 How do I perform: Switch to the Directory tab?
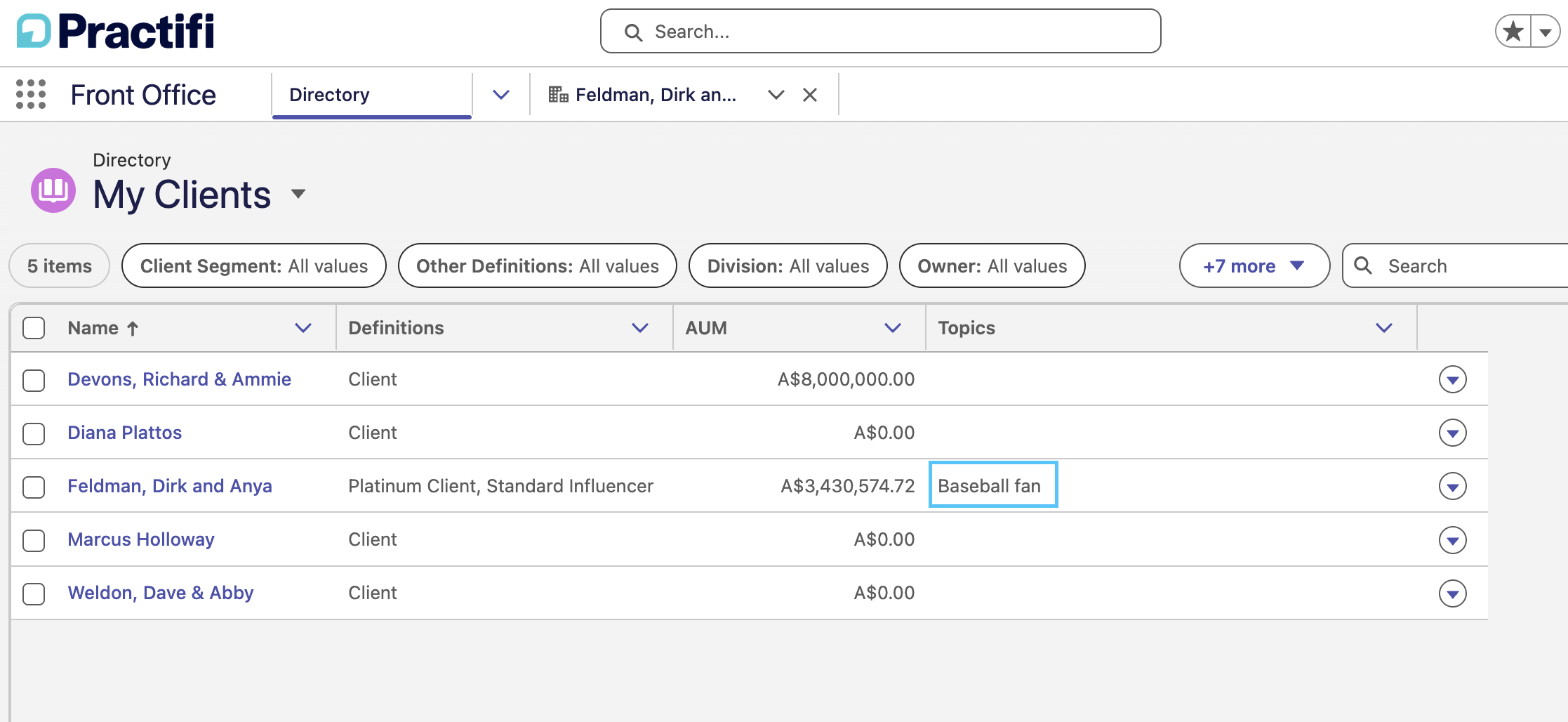[372, 95]
